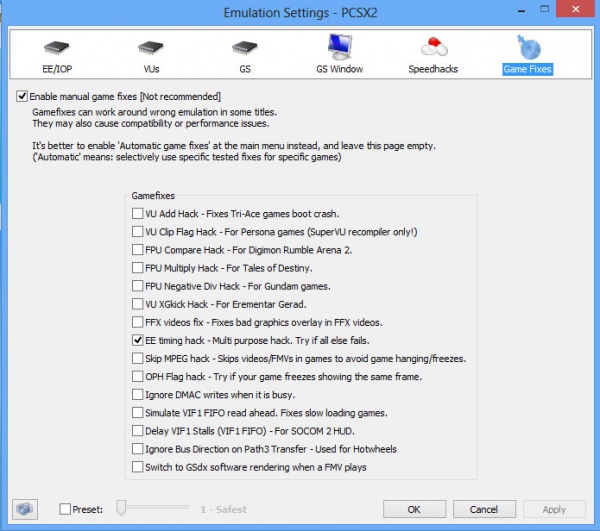Disable the EE timing hack checkbox
The height and width of the screenshot is (531, 600).
click(x=137, y=340)
